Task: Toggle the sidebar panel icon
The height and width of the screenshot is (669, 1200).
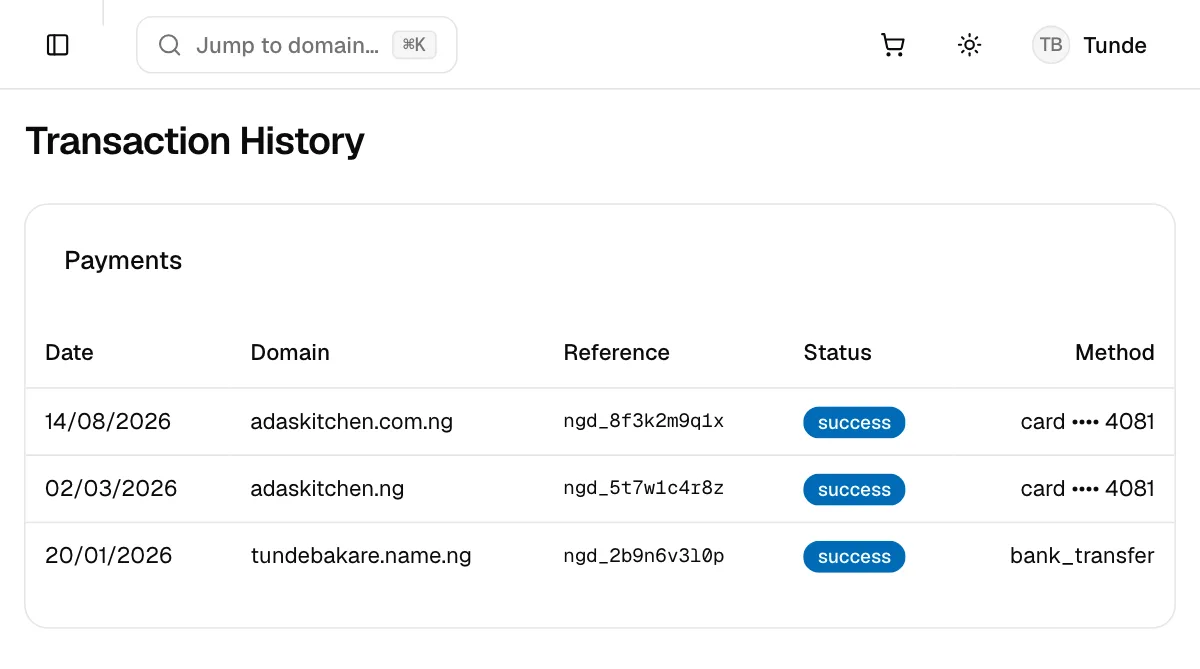Action: [58, 45]
